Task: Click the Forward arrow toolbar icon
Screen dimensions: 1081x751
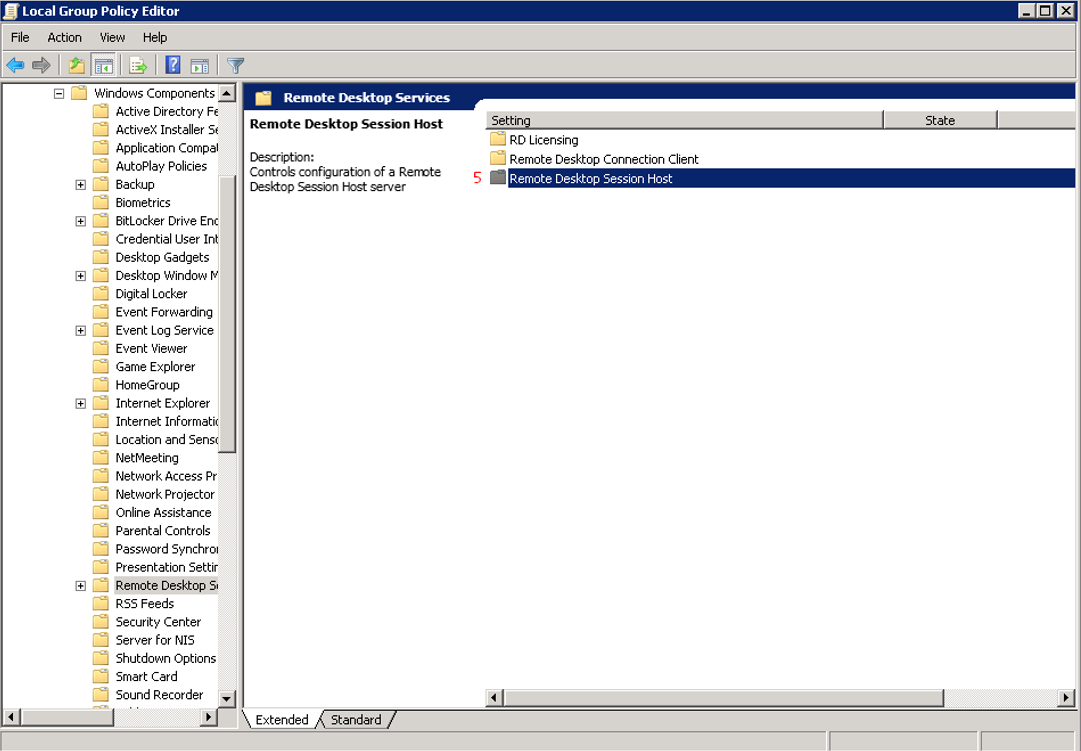Action: 41,66
